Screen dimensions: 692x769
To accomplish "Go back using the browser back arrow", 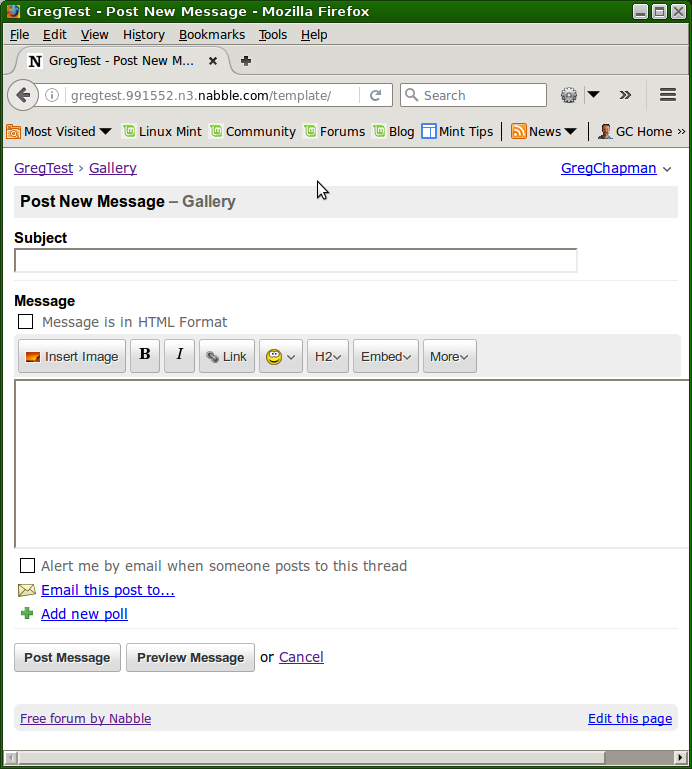I will click(23, 96).
